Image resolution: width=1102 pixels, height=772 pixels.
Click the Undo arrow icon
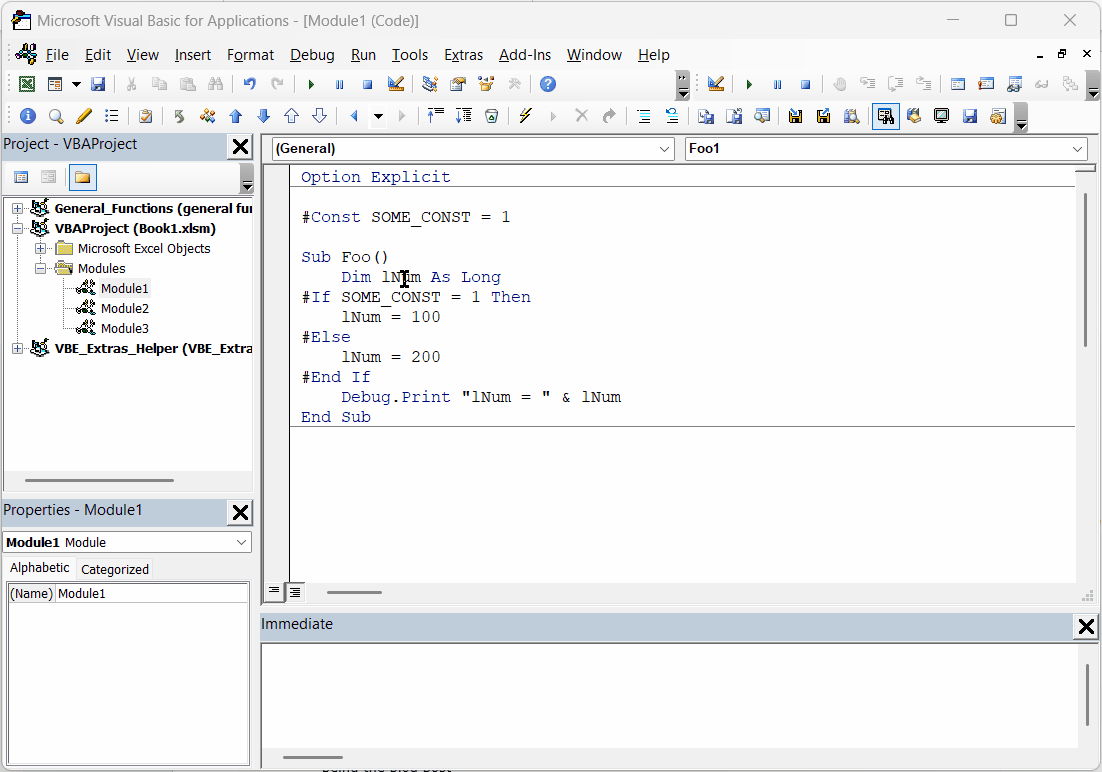(x=249, y=84)
